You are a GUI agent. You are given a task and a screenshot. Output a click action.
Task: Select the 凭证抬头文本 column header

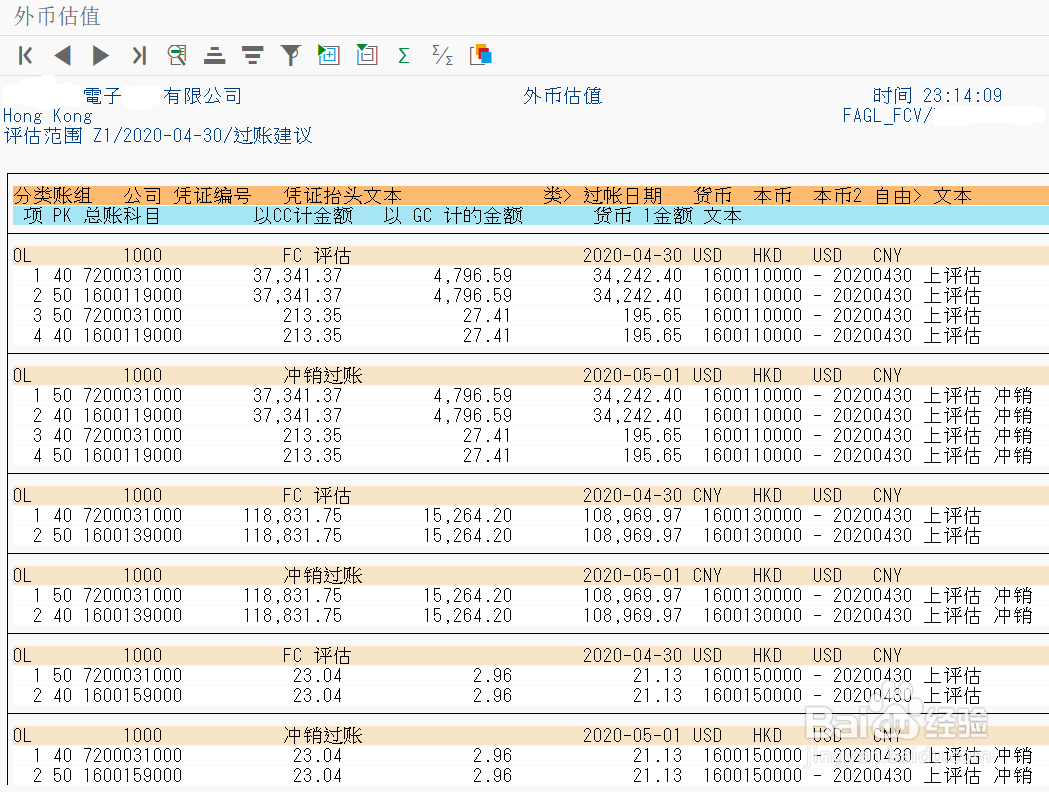coord(342,196)
